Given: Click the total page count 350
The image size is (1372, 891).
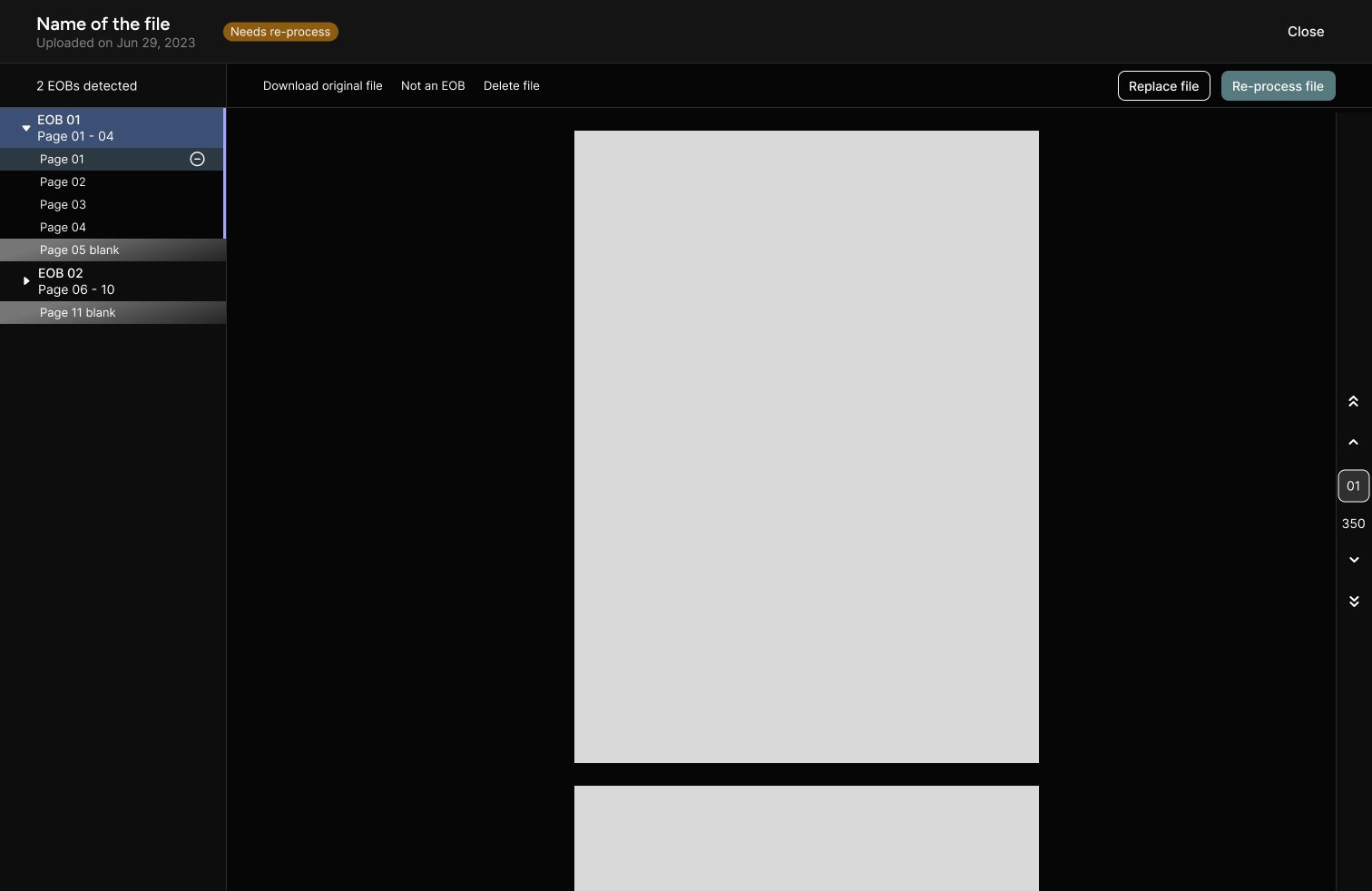Looking at the screenshot, I should 1354,524.
